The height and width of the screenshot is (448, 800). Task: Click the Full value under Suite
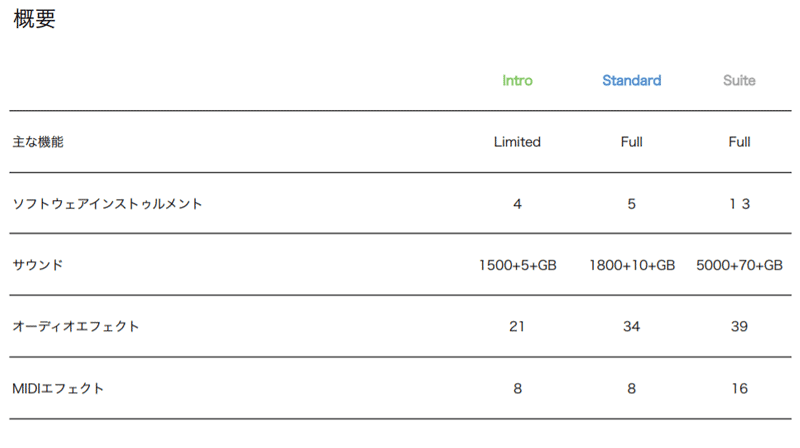[739, 142]
